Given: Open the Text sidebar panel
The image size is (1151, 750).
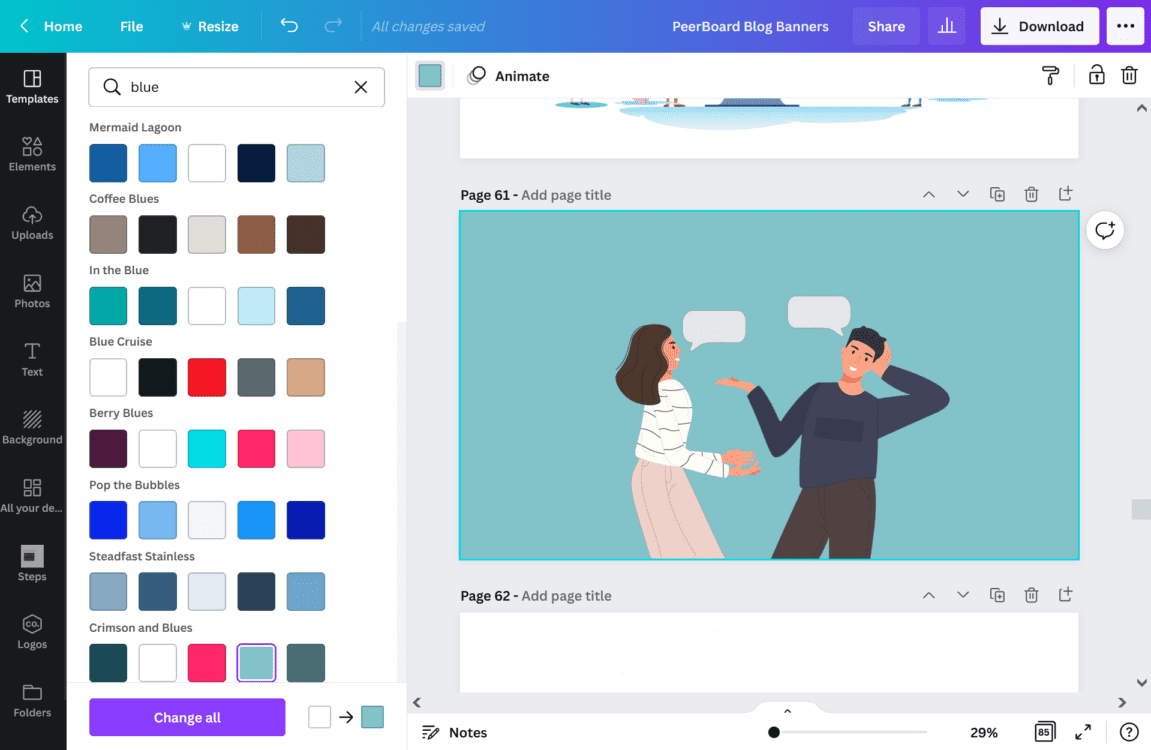Looking at the screenshot, I should point(32,360).
